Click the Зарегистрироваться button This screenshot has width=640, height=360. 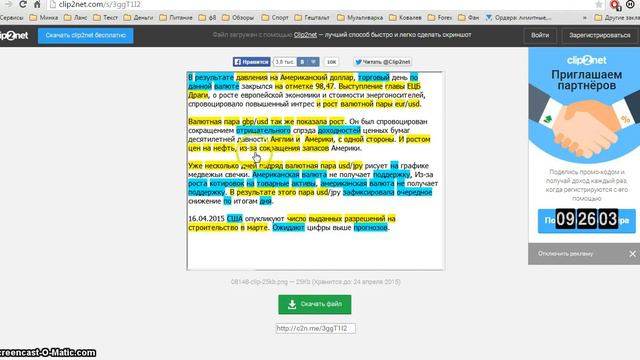point(600,36)
